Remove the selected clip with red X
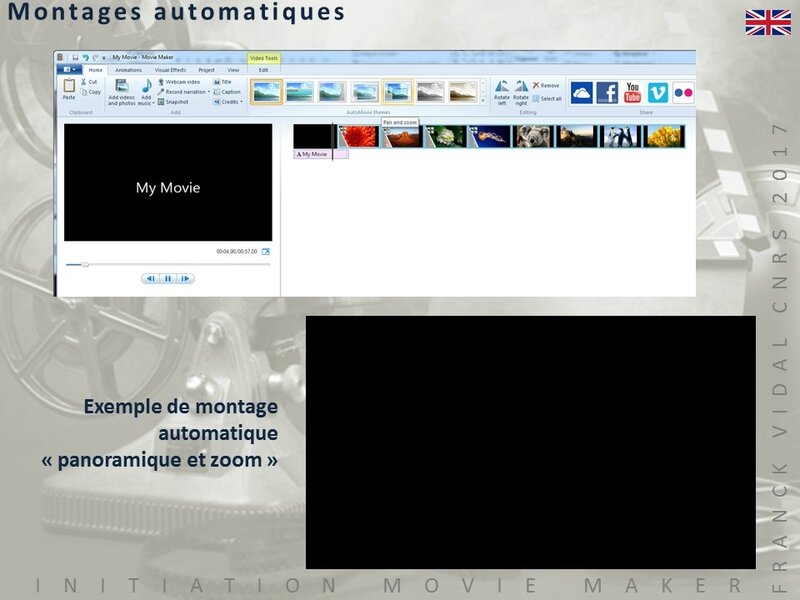The height and width of the screenshot is (600, 800). pos(546,85)
